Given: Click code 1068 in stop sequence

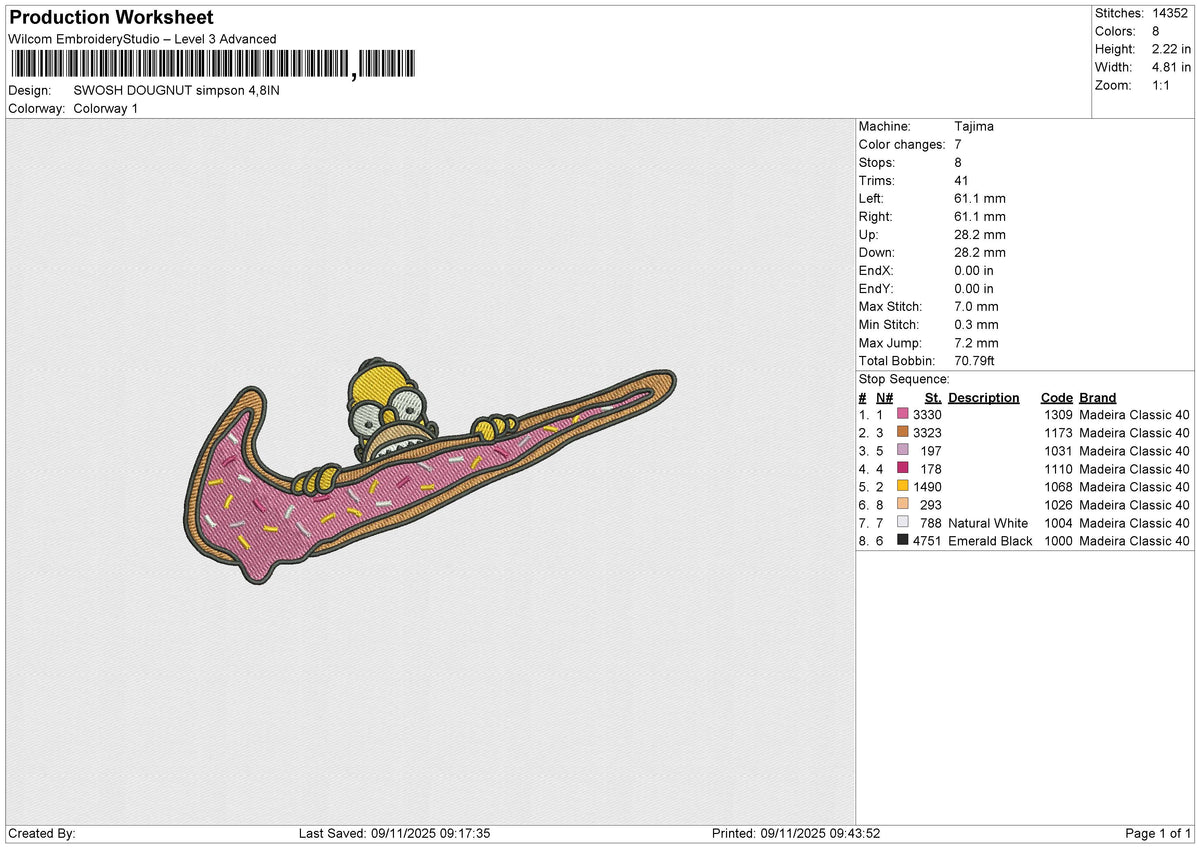Looking at the screenshot, I should [1059, 487].
